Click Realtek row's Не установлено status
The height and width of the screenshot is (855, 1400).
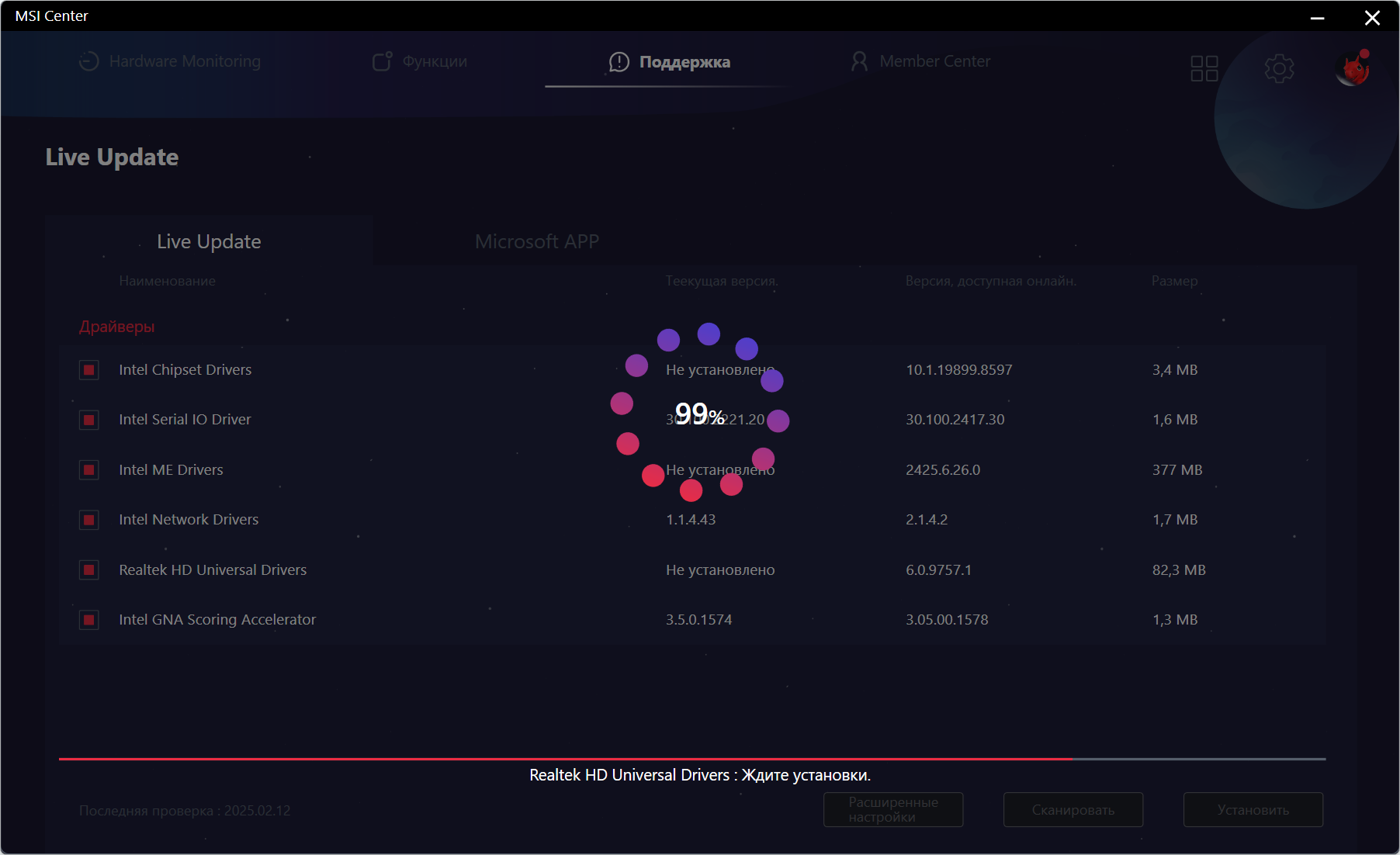tap(720, 570)
